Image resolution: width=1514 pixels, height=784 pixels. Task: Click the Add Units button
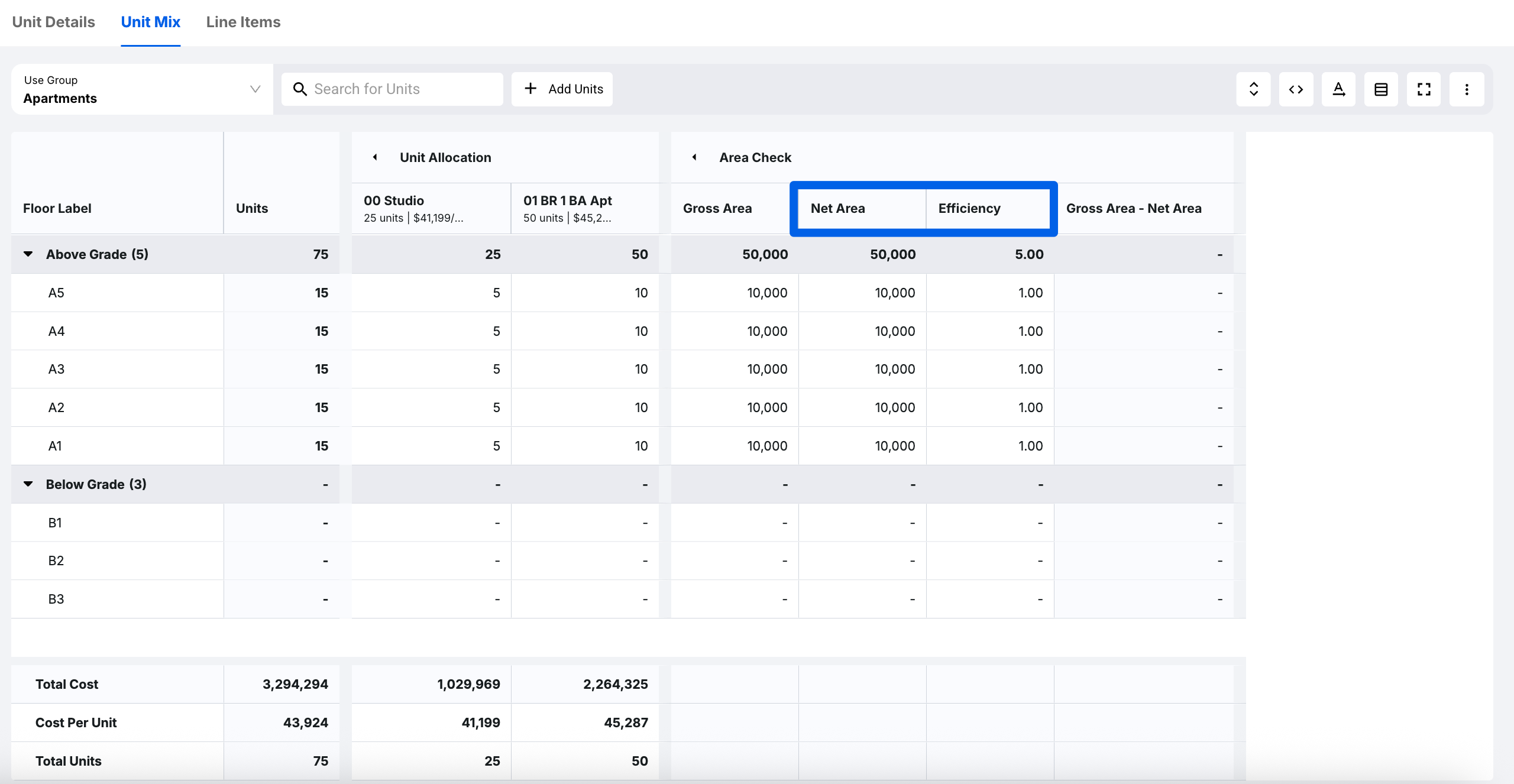562,89
